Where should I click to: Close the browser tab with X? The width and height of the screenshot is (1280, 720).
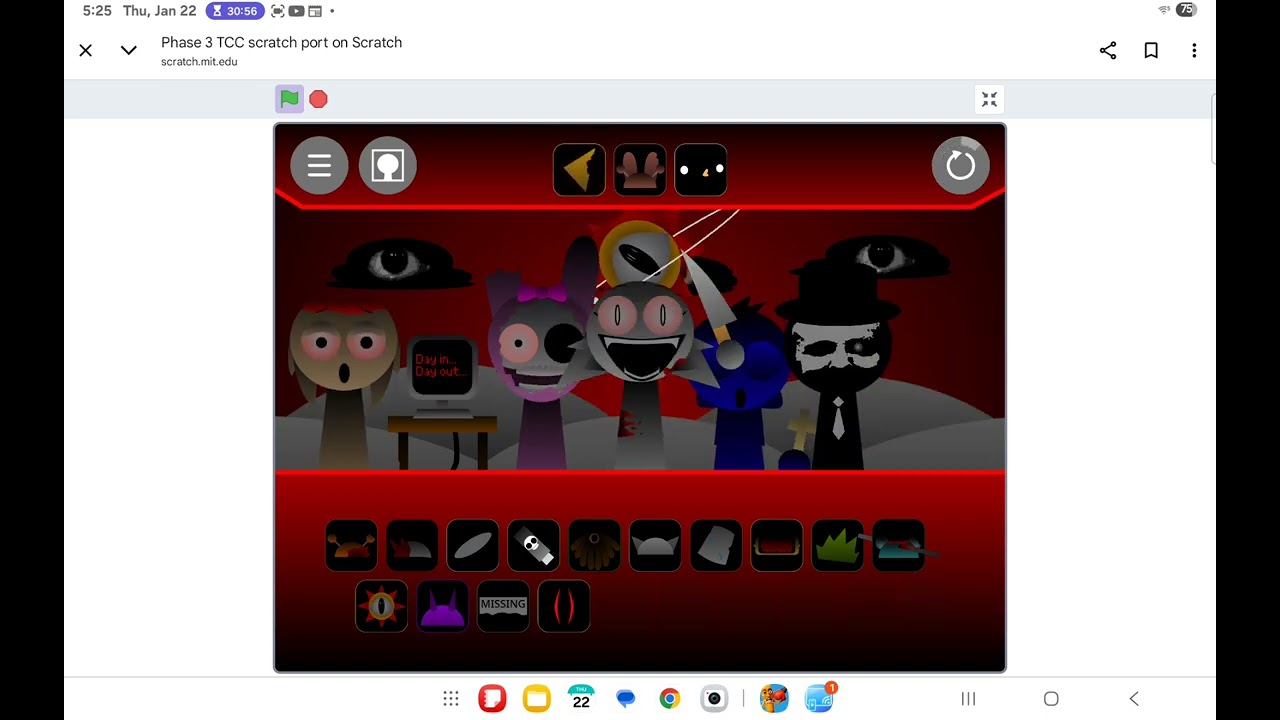[86, 50]
